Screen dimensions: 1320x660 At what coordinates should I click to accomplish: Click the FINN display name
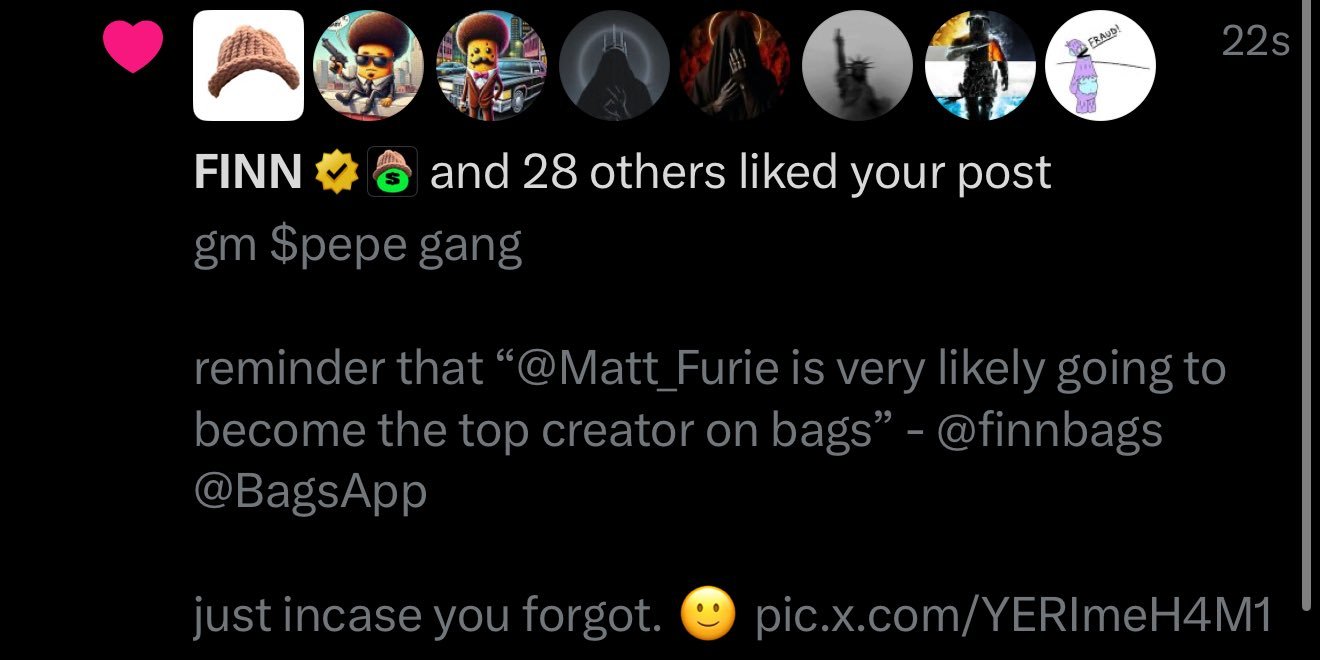click(x=248, y=170)
